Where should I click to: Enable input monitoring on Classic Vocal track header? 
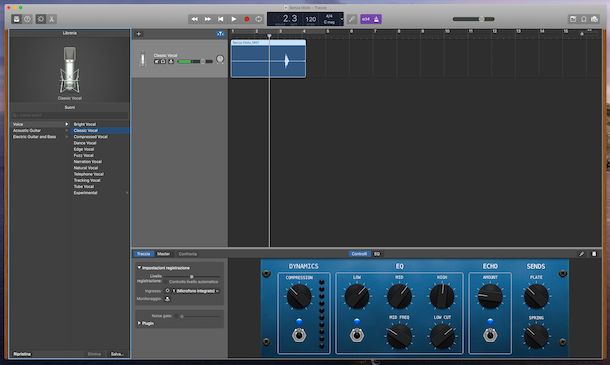tap(171, 61)
